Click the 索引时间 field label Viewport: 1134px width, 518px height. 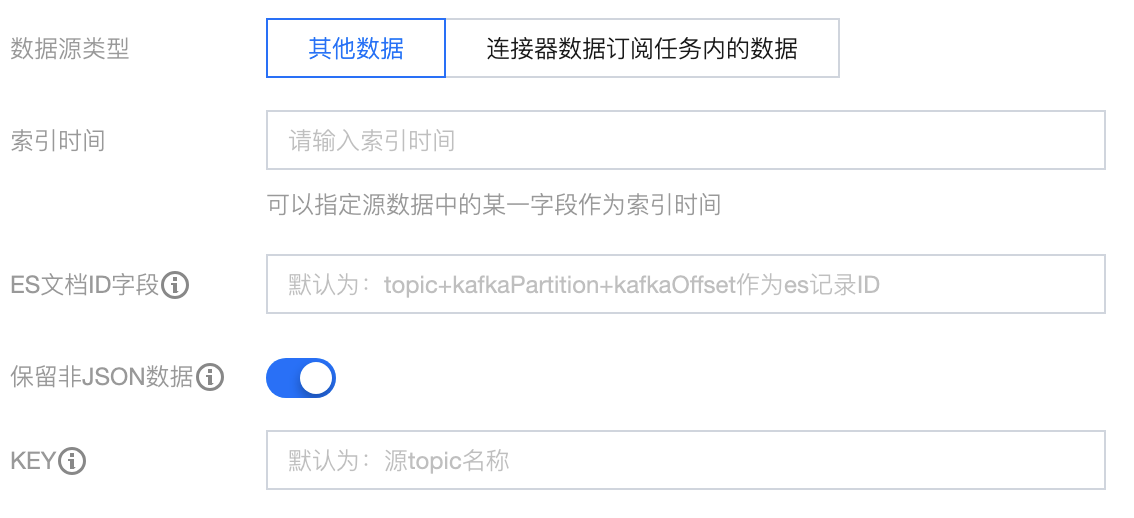[x=58, y=140]
